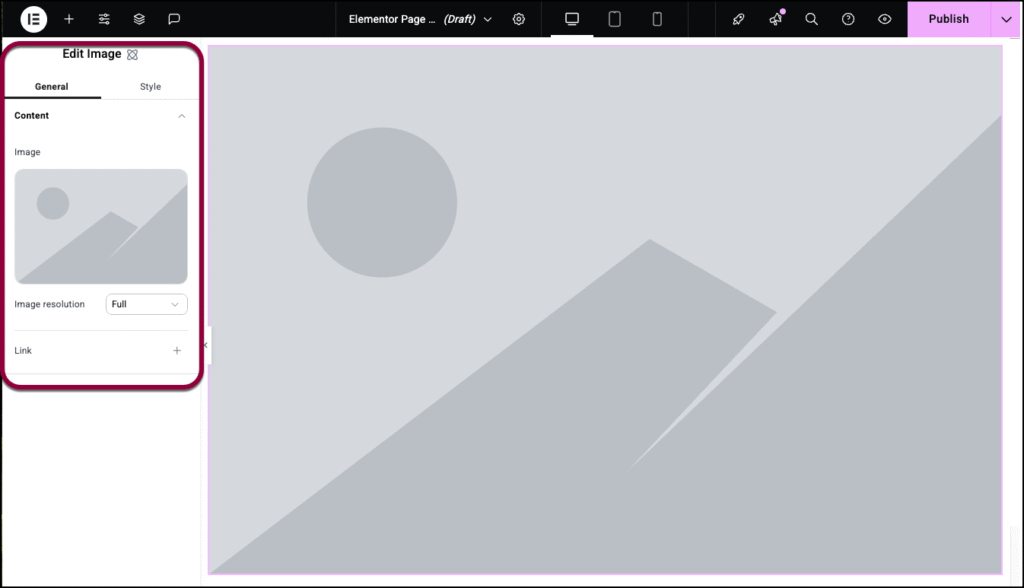The width and height of the screenshot is (1024, 588).
Task: Click the Publish button
Action: pos(948,19)
